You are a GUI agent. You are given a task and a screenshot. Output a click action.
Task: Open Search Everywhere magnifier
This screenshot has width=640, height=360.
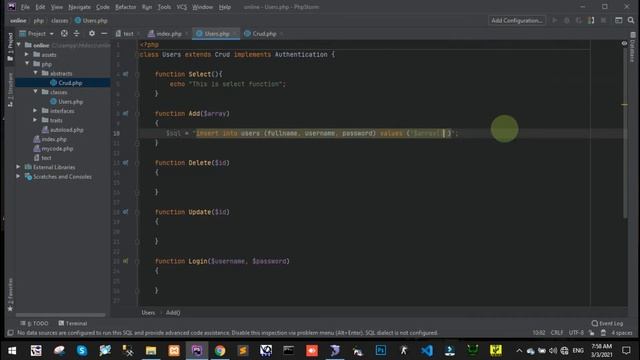(x=631, y=20)
